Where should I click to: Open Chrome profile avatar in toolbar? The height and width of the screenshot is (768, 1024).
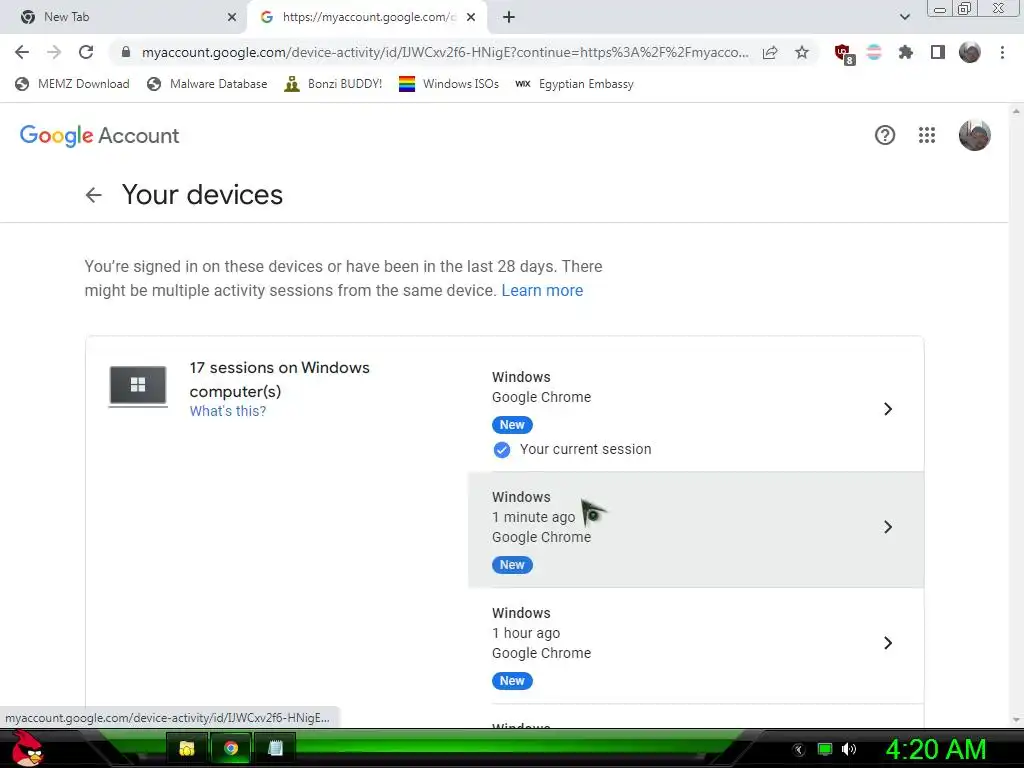(970, 52)
